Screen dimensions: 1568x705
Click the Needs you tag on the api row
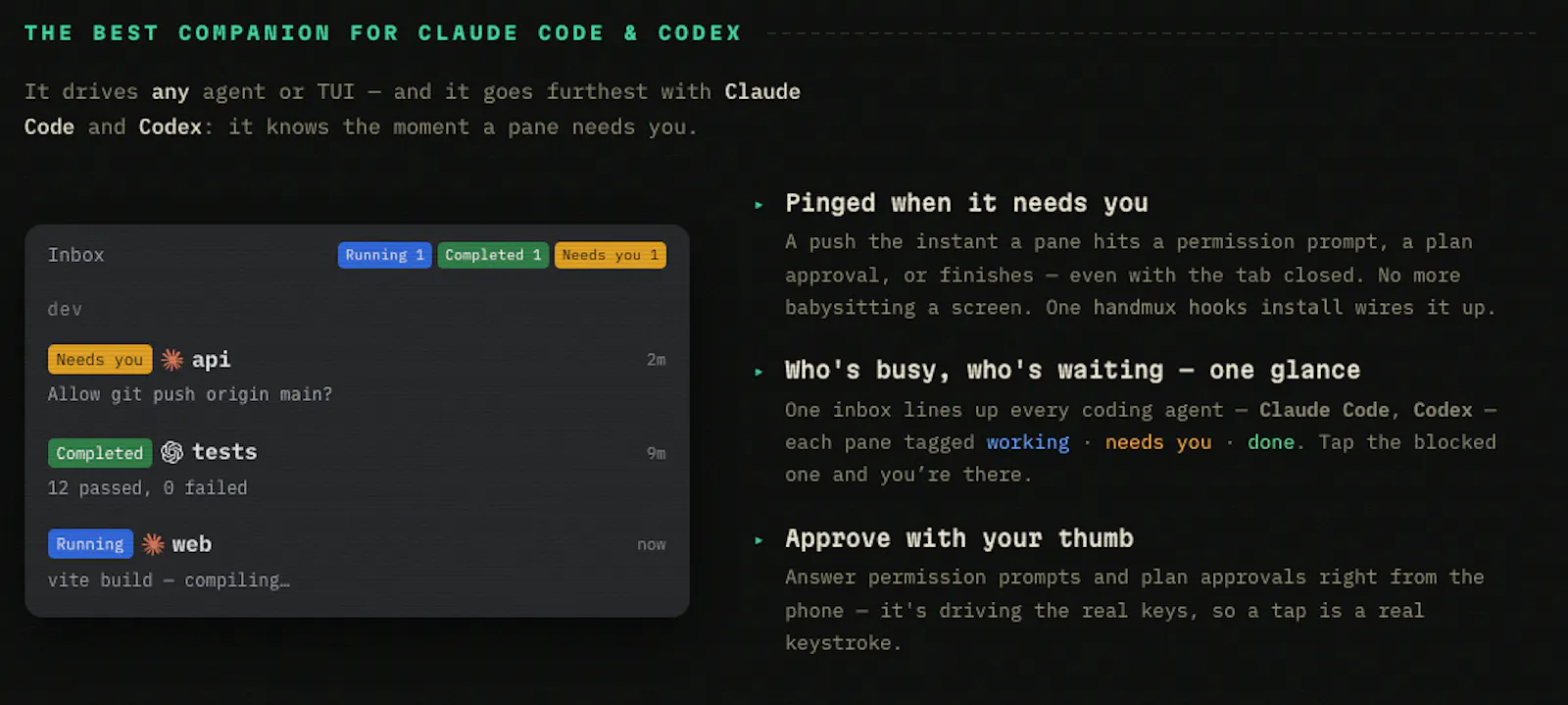100,360
